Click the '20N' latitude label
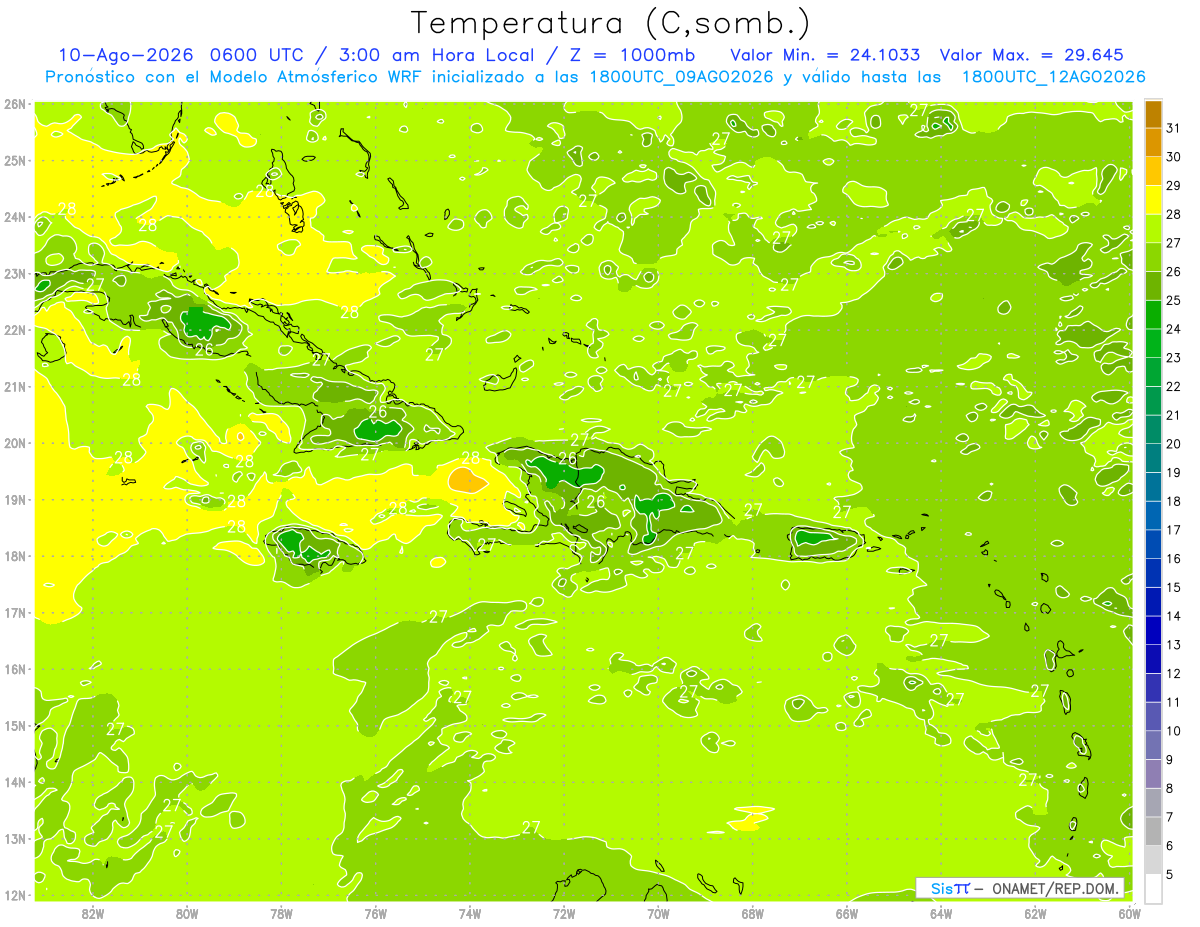Viewport: 1200px width, 927px height. coord(15,443)
